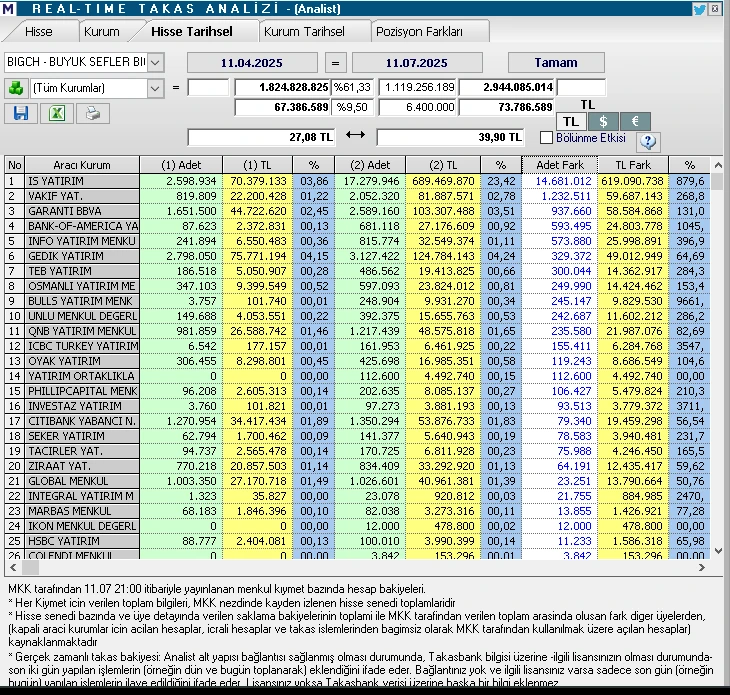The height and width of the screenshot is (695, 730).
Task: Click the 39,90 TL price field
Action: 450,137
